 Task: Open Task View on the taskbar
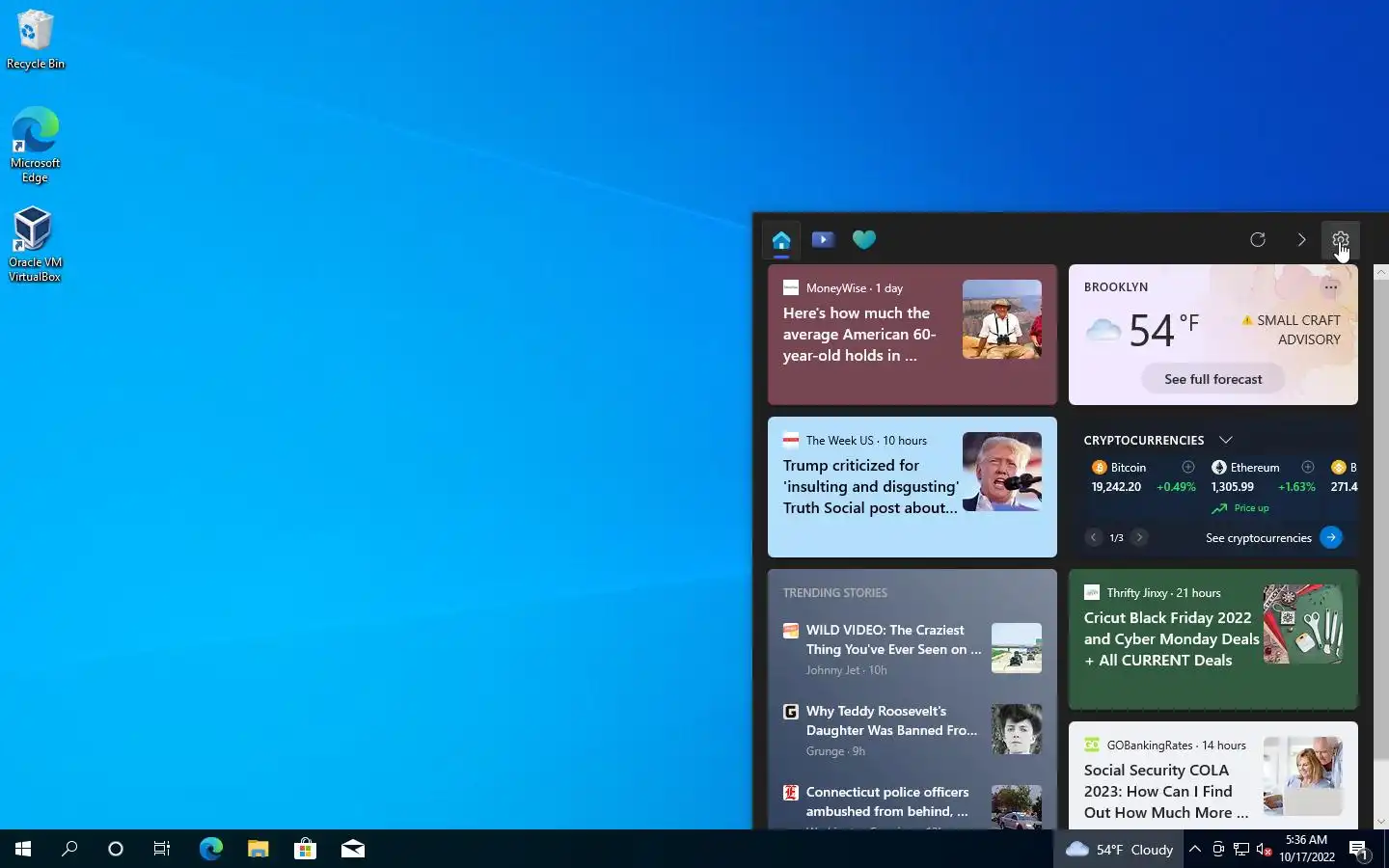[x=162, y=849]
